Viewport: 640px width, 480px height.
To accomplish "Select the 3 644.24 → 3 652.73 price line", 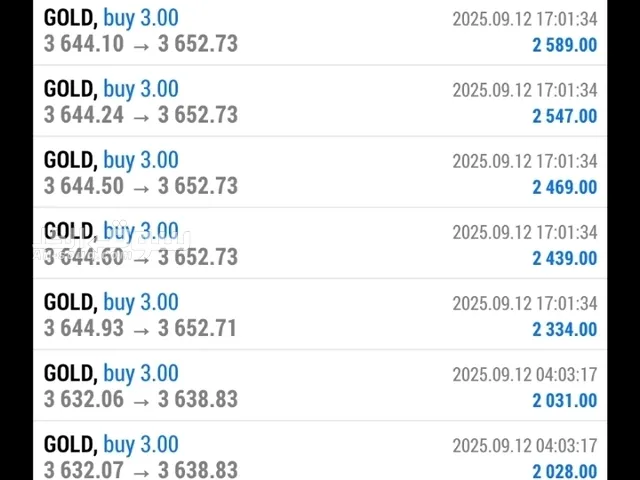I will click(x=141, y=115).
